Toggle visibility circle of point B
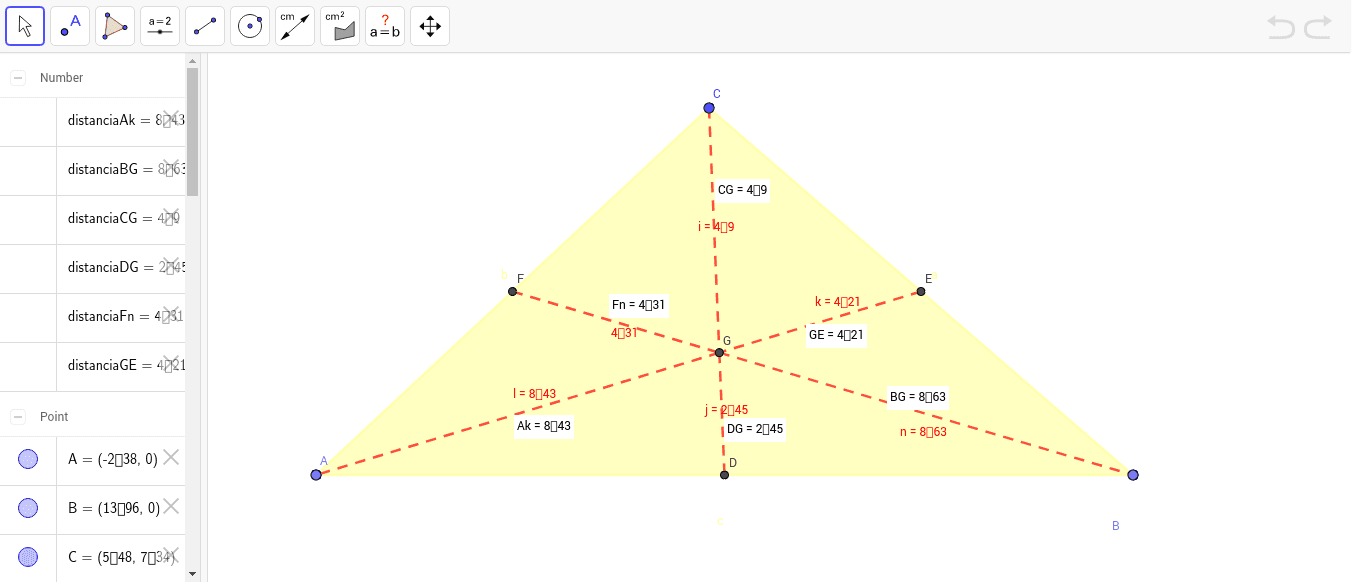 [28, 508]
